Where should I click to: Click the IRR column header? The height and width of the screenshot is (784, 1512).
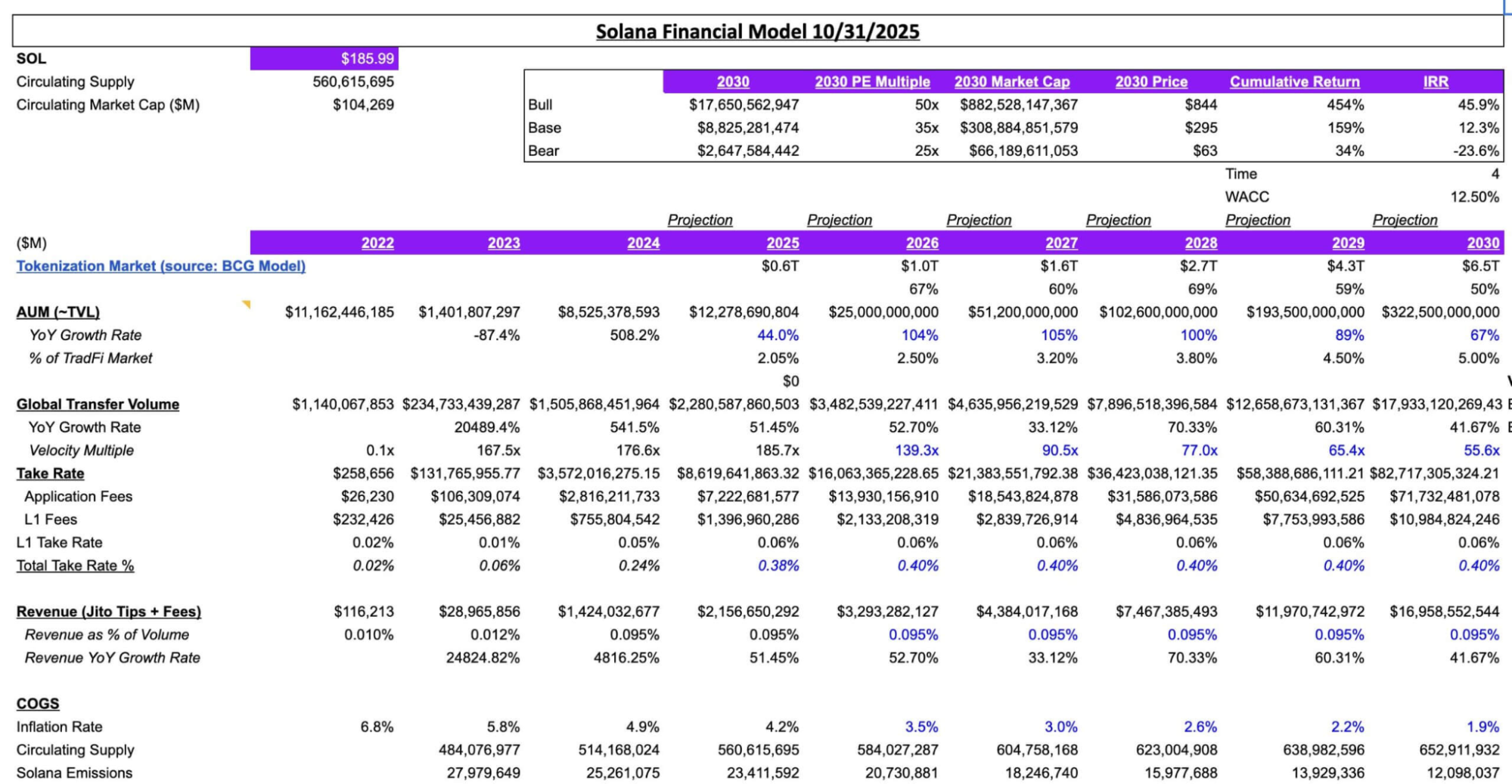(x=1435, y=82)
